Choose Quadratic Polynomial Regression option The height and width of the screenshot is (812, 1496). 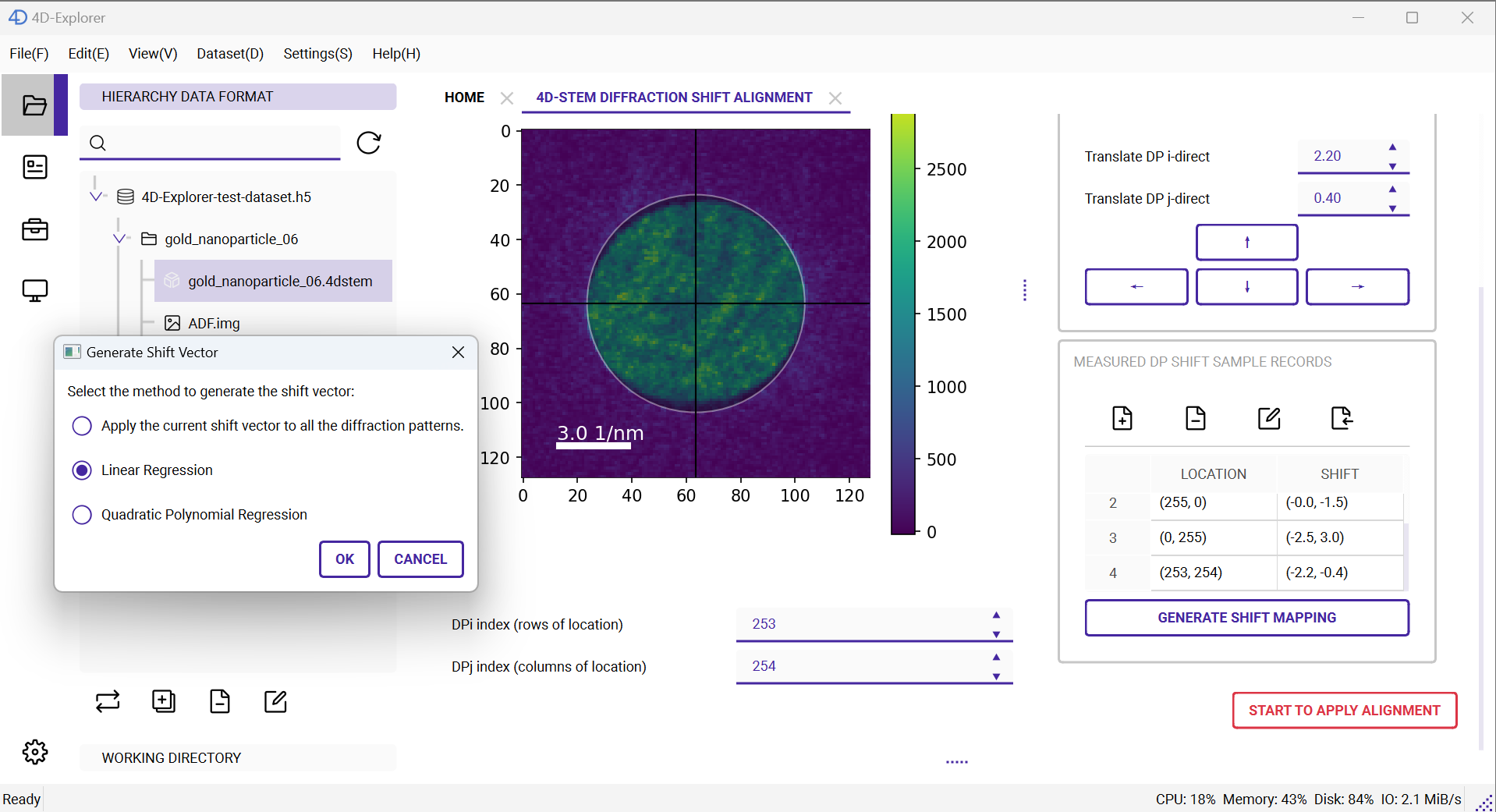pyautogui.click(x=82, y=515)
